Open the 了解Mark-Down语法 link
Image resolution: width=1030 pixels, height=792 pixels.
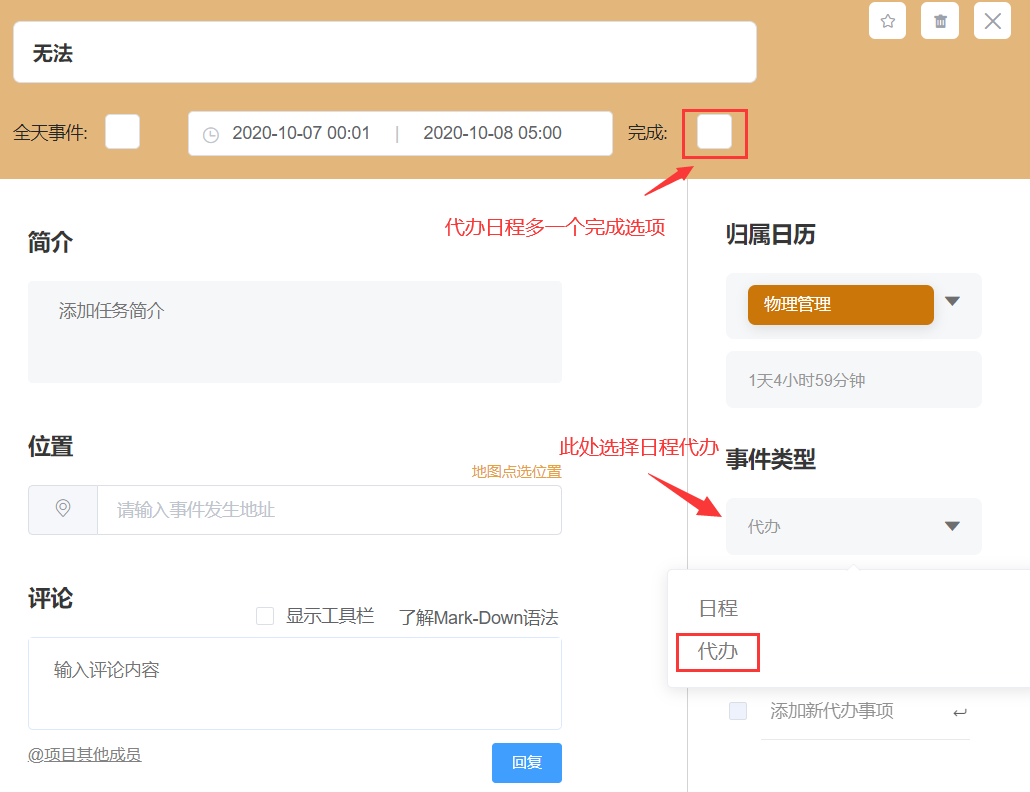[x=478, y=617]
